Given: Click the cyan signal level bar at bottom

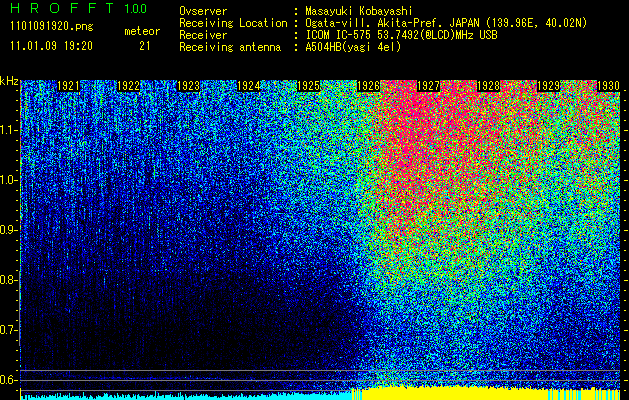Looking at the screenshot, I should (x=186, y=396).
